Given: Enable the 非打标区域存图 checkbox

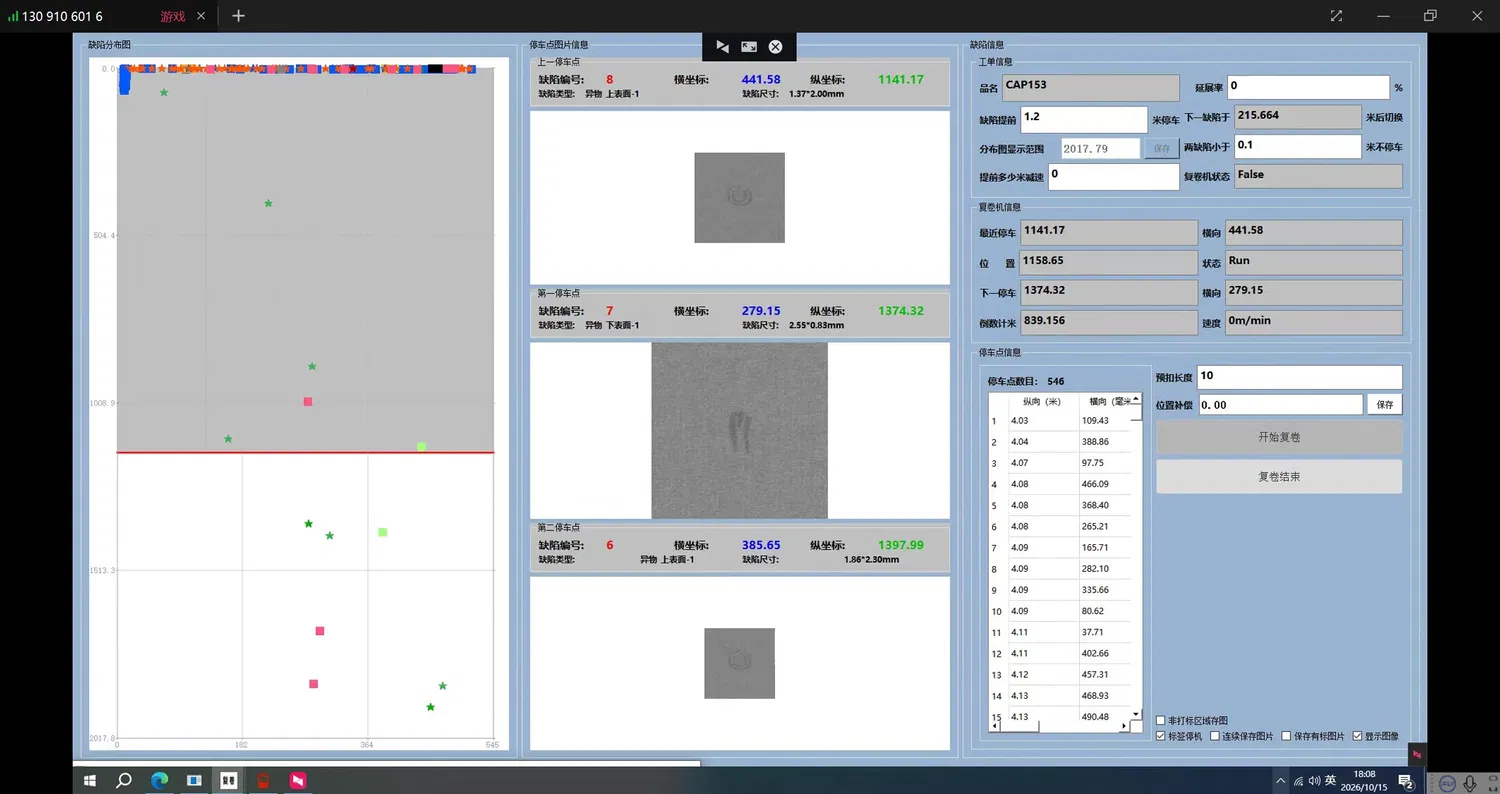Looking at the screenshot, I should [x=1161, y=720].
